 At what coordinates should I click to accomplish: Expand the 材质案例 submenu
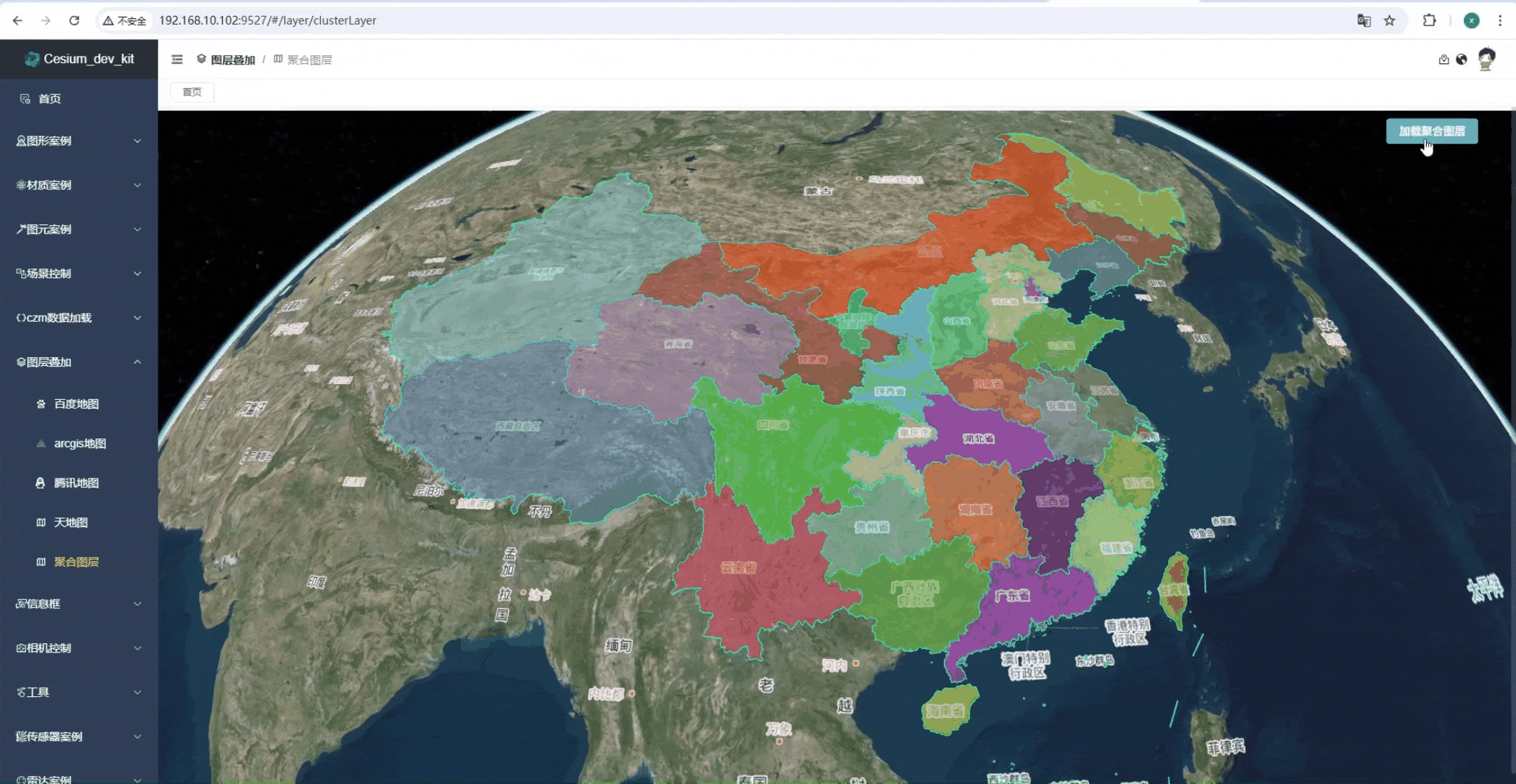[x=78, y=185]
